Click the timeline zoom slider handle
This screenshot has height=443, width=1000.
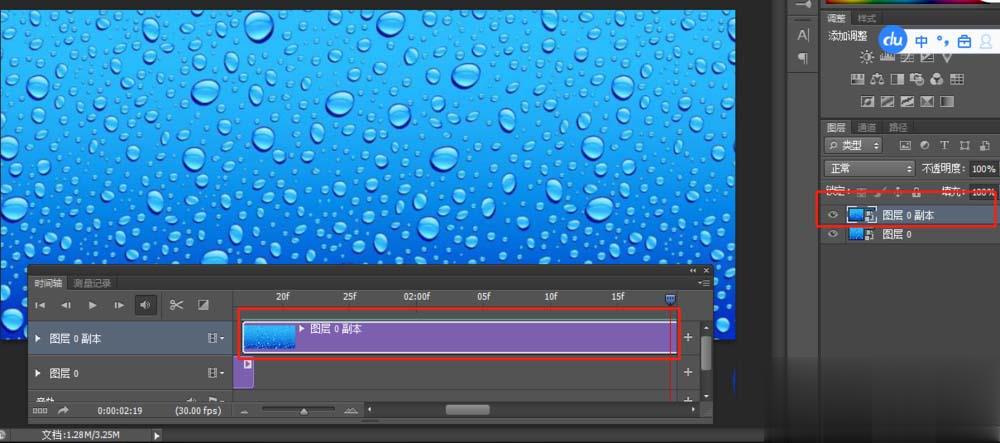tap(304, 411)
